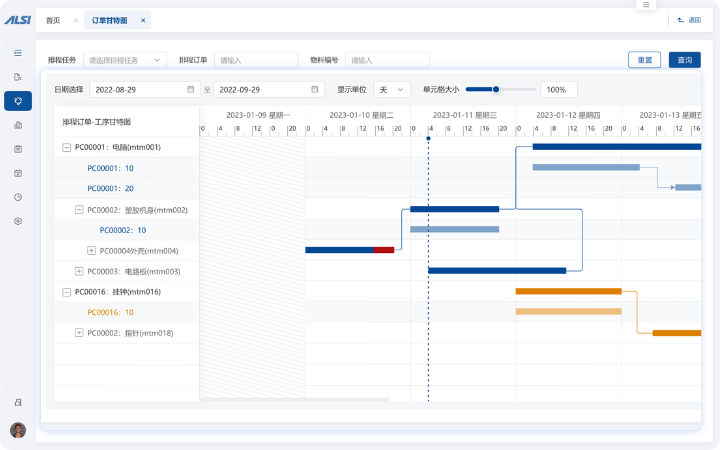720x450 pixels.
Task: Click the 重置 reset button
Action: click(x=644, y=60)
